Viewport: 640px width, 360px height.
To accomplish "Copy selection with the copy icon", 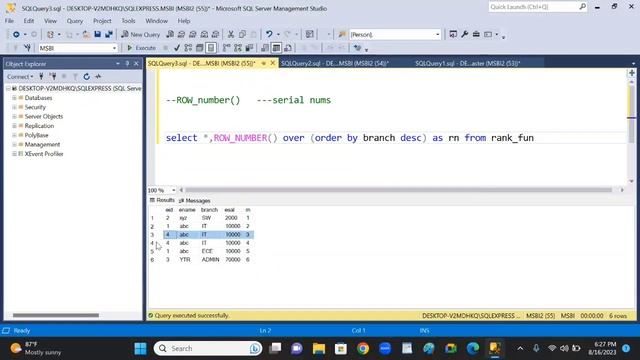I will pos(242,34).
